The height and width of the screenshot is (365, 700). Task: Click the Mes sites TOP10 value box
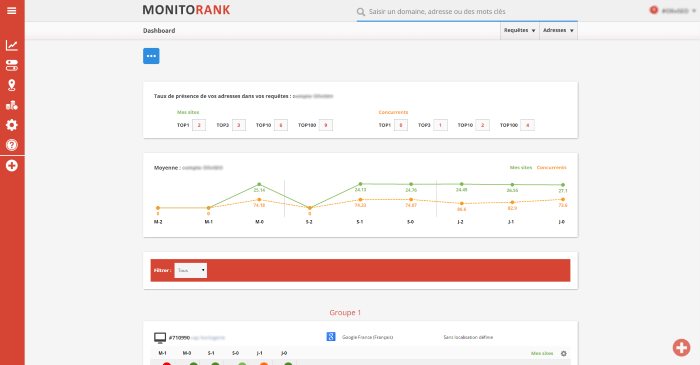(x=281, y=125)
